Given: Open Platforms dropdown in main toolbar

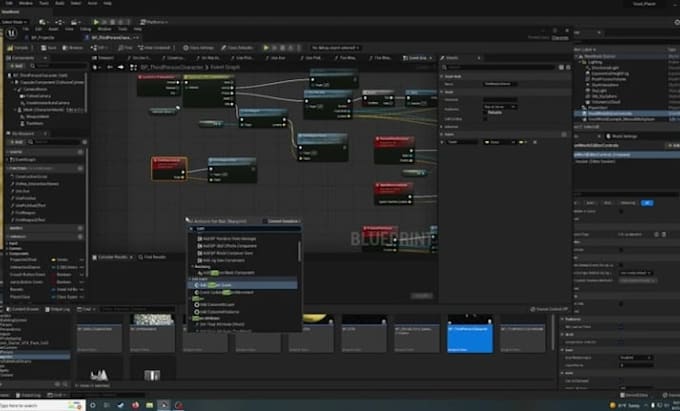Looking at the screenshot, I should 154,22.
